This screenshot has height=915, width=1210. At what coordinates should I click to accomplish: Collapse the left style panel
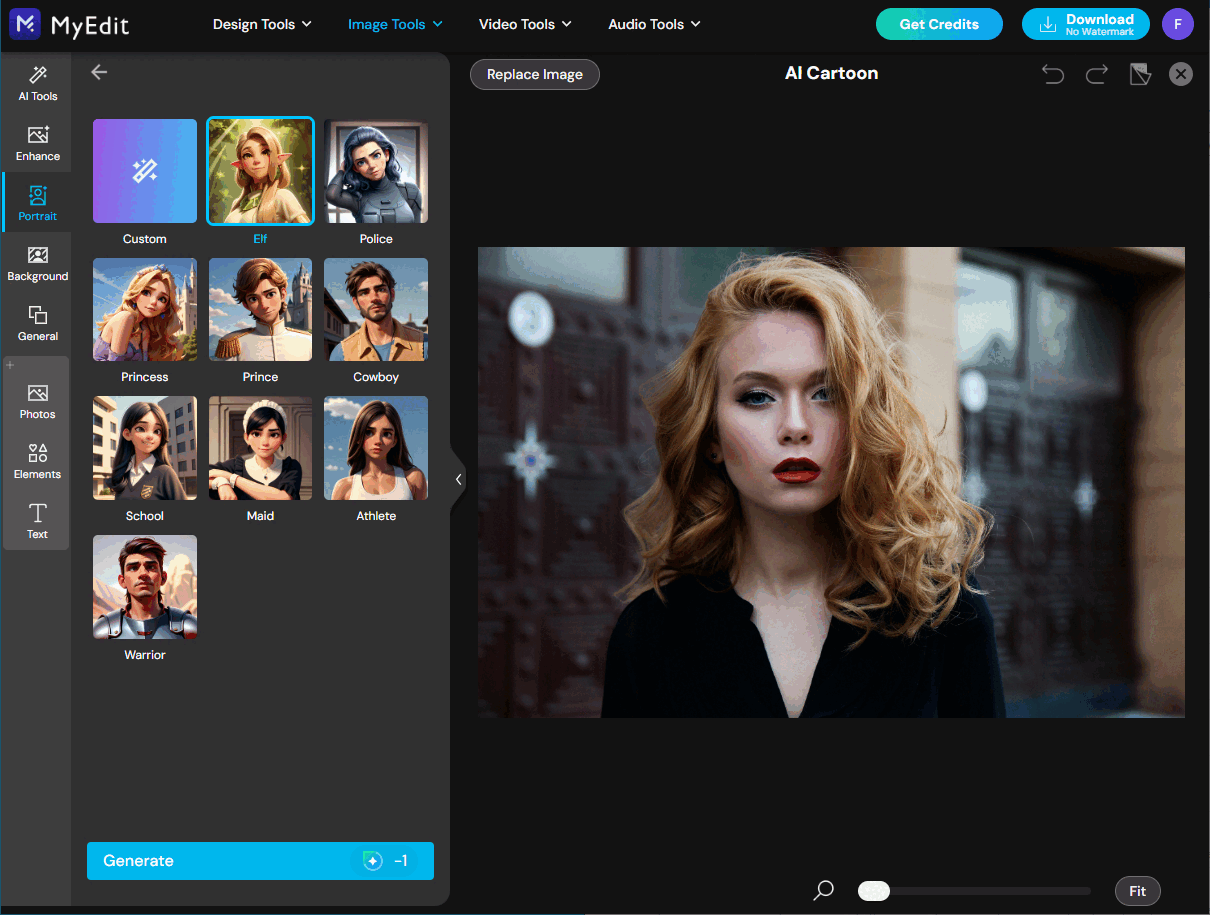point(458,479)
